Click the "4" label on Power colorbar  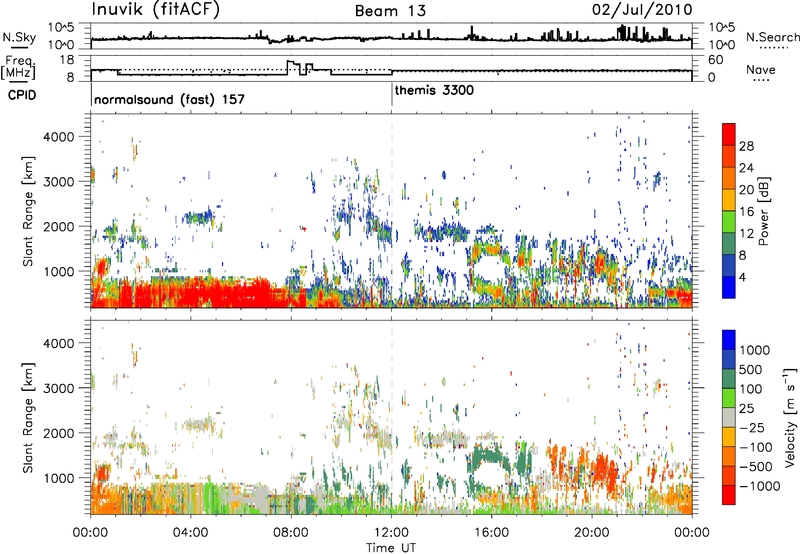[743, 278]
